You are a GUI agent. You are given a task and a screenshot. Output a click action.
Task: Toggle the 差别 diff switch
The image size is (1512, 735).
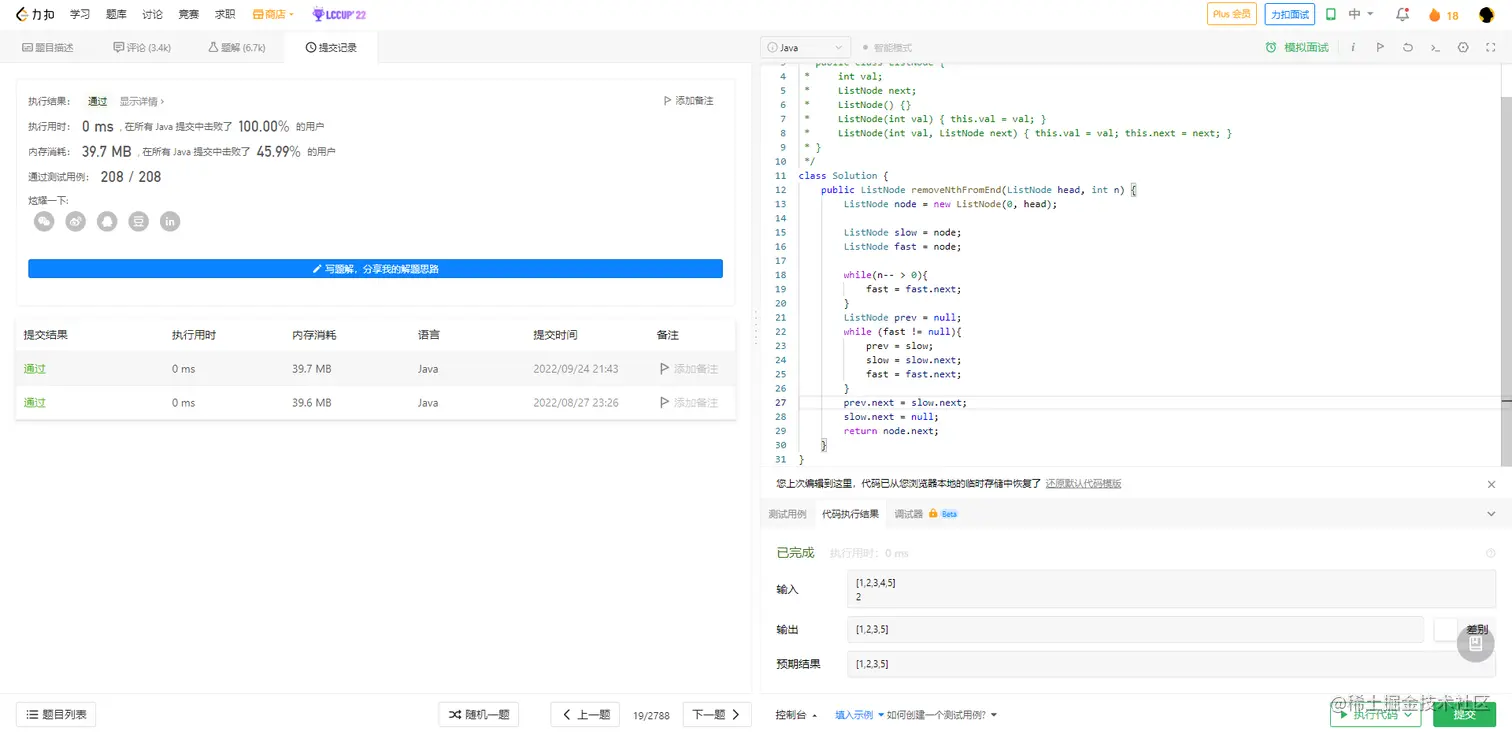point(1446,629)
